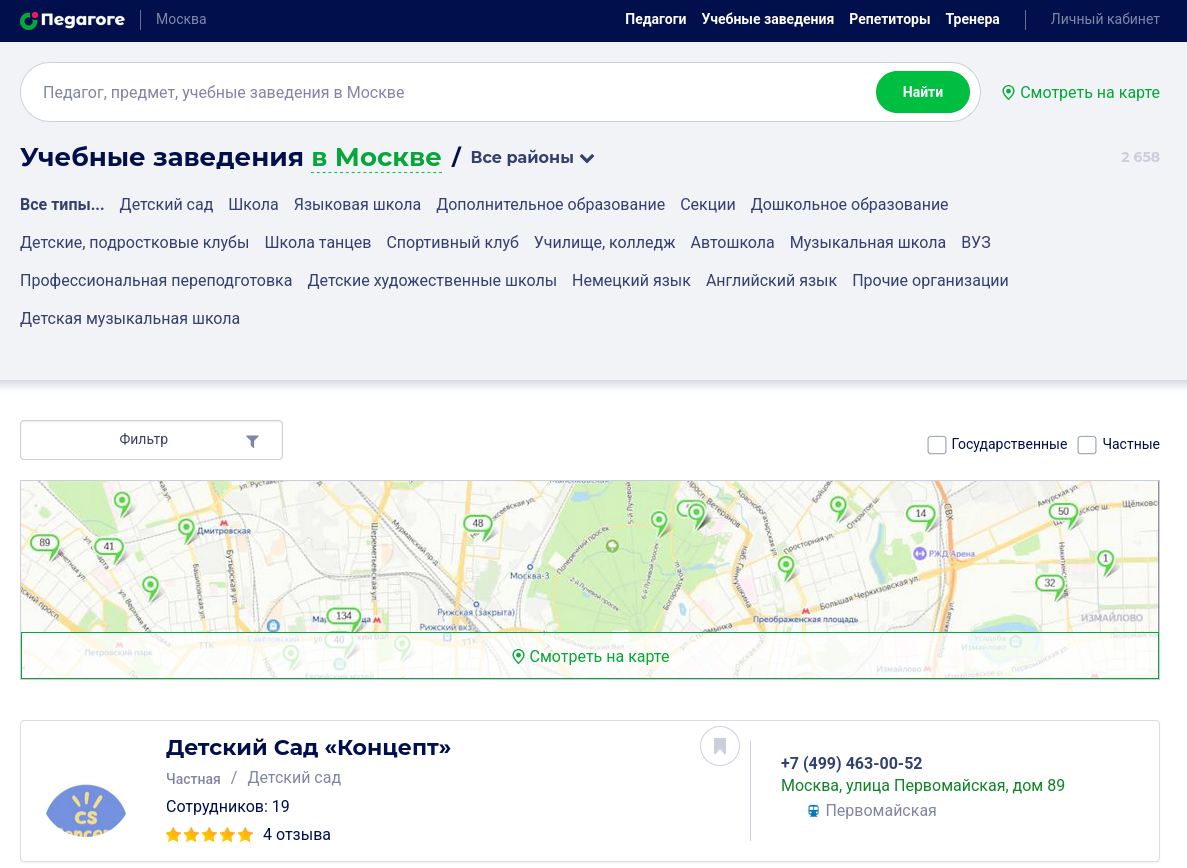Select the fifth star in the rating row
Viewport: 1187px width, 868px height.
(x=243, y=833)
